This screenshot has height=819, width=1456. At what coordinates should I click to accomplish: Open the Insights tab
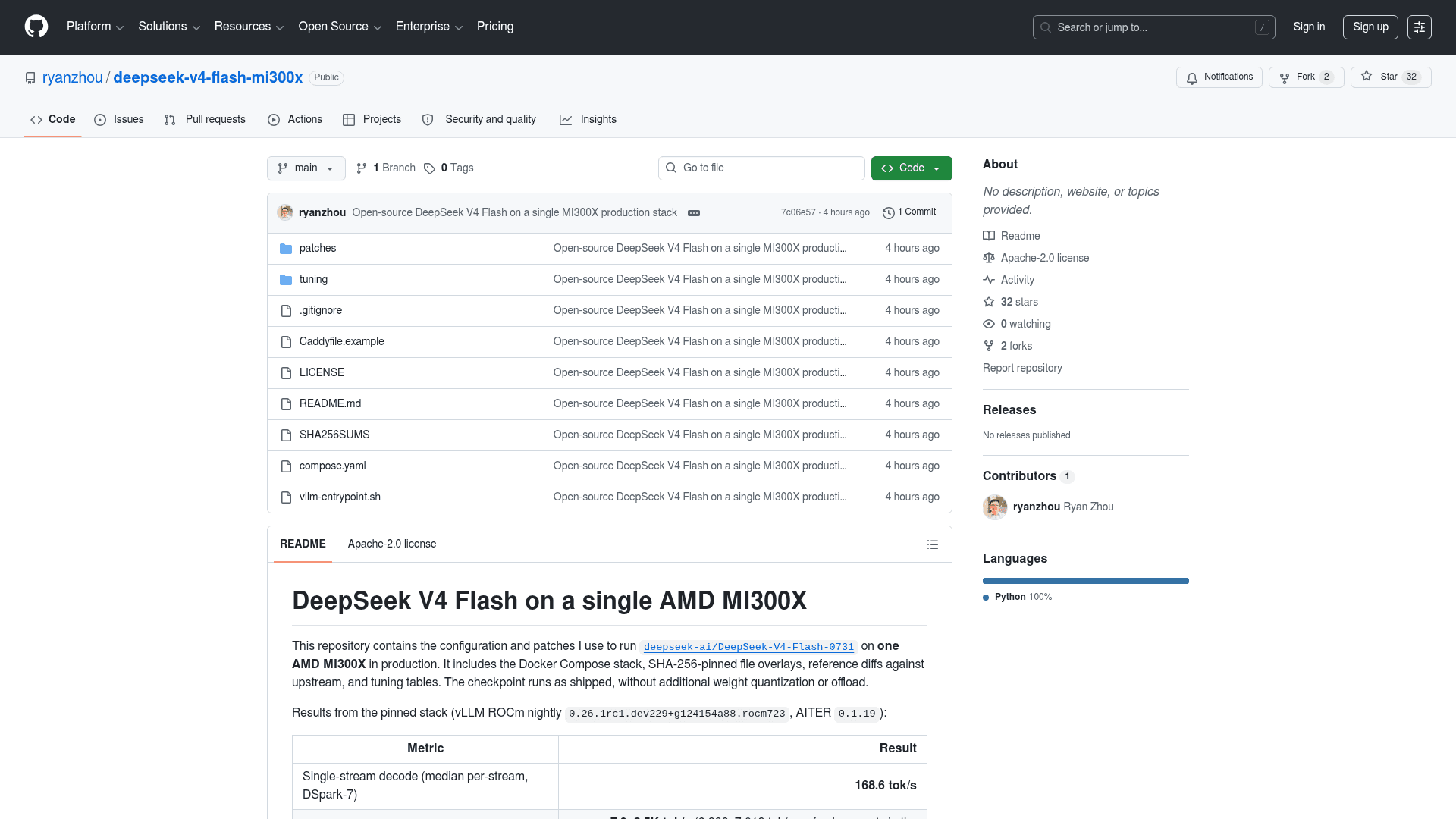click(588, 120)
